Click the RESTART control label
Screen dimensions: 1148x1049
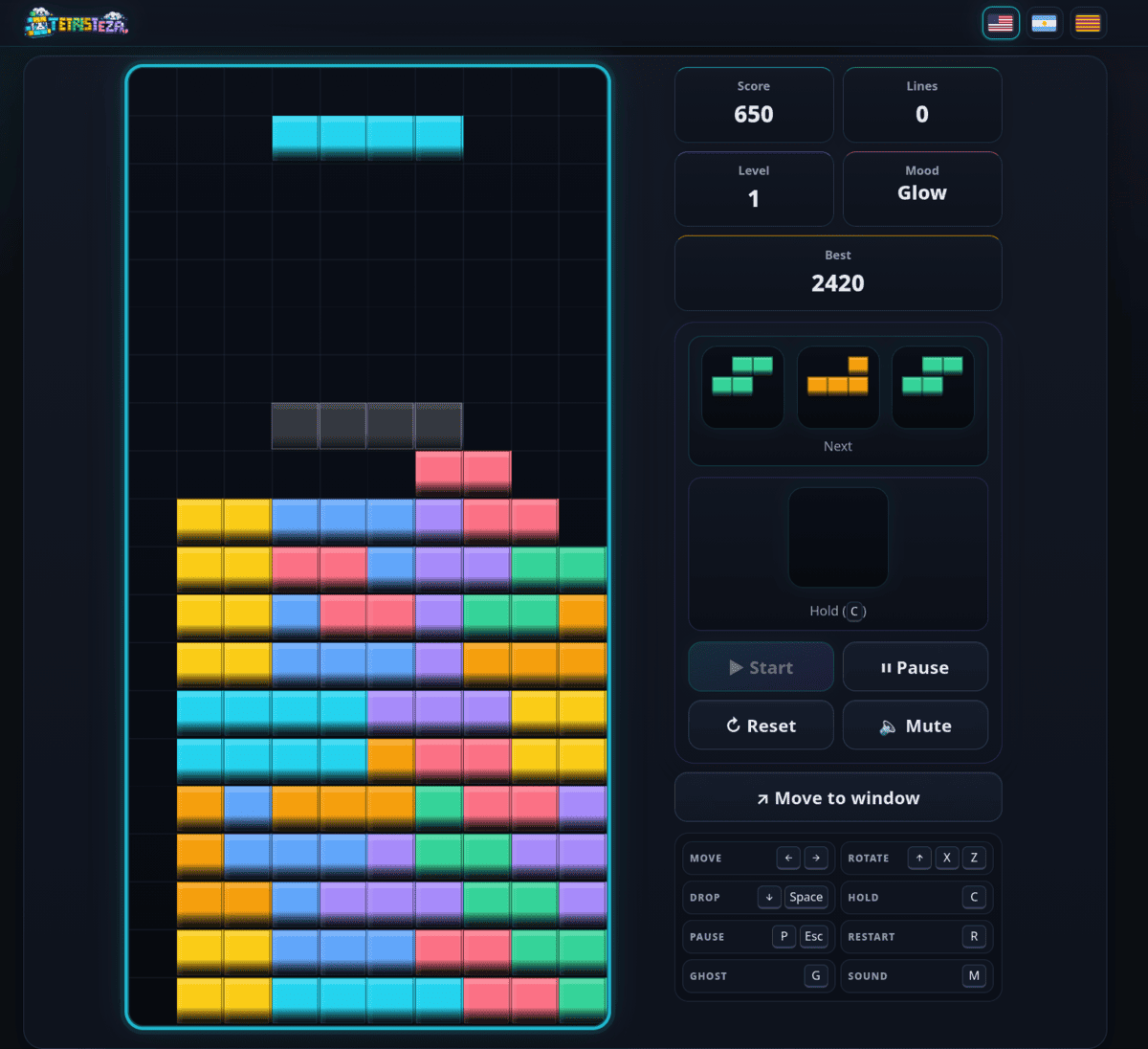coord(872,937)
